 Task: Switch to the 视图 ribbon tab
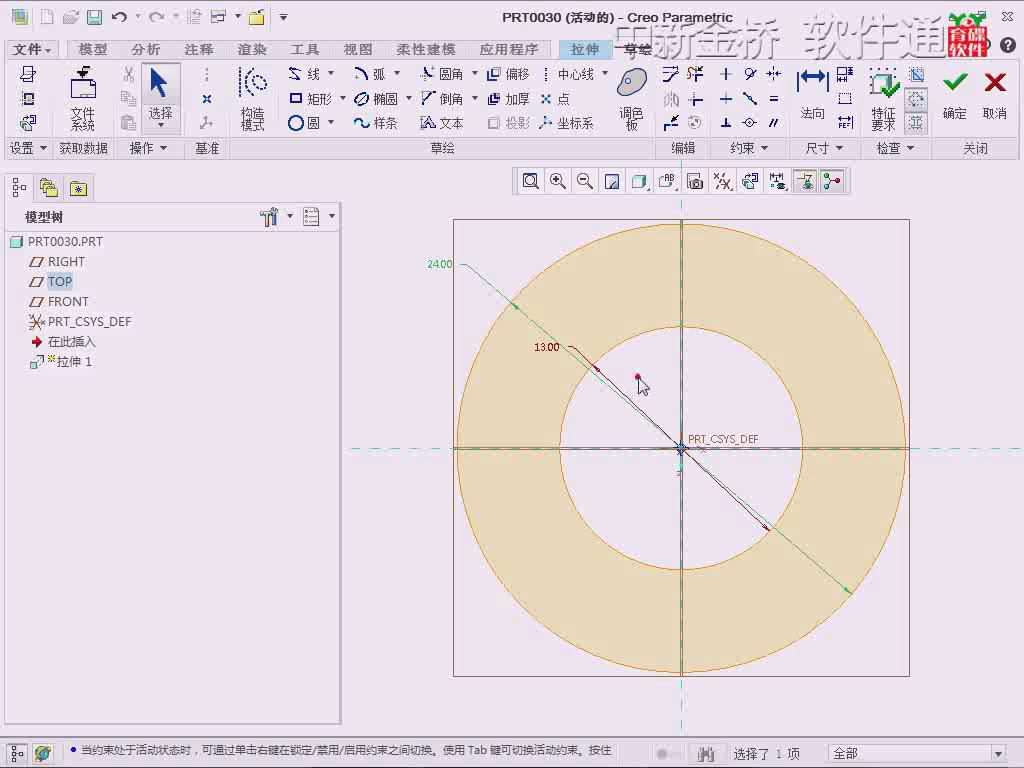(358, 49)
